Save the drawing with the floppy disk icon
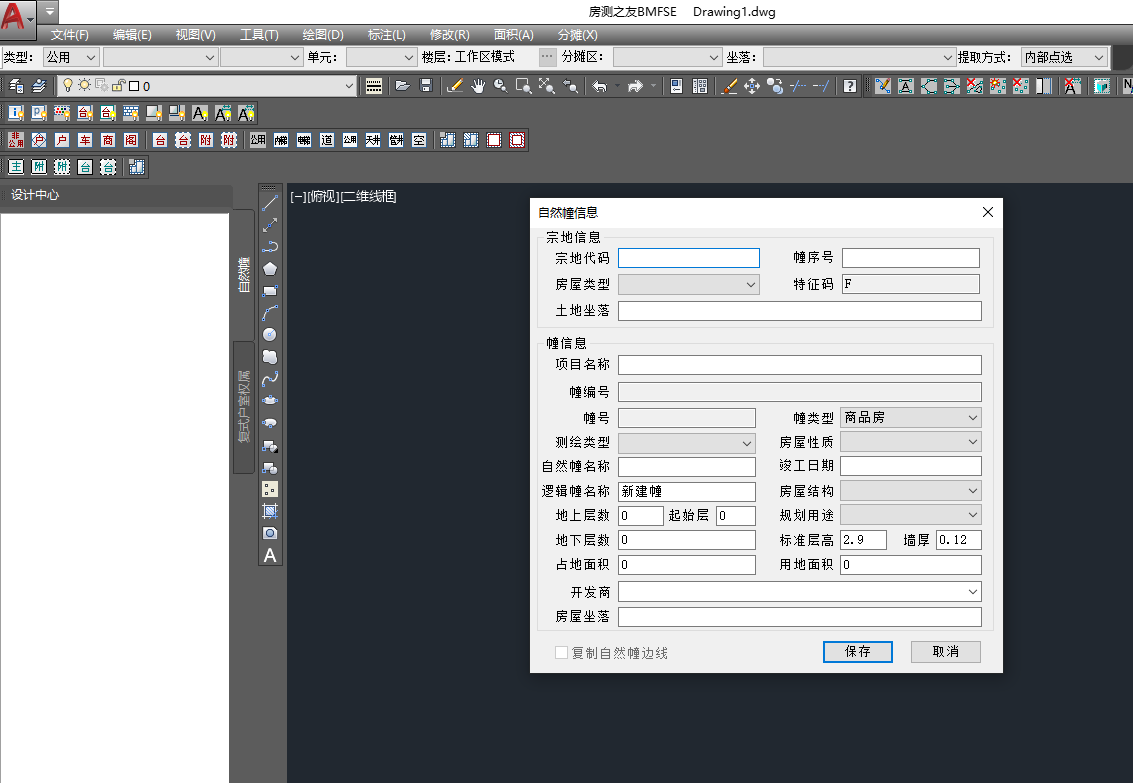 (426, 86)
